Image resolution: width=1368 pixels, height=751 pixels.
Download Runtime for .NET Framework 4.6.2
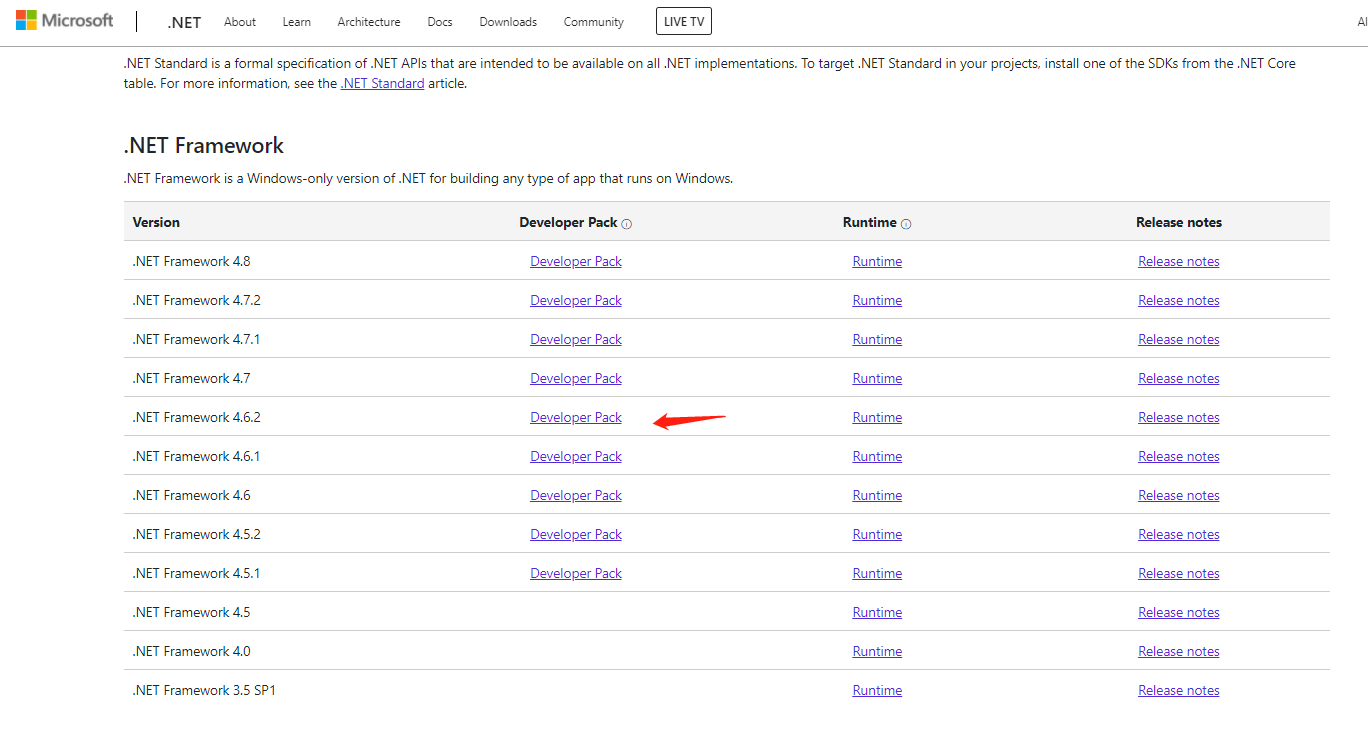(x=877, y=417)
